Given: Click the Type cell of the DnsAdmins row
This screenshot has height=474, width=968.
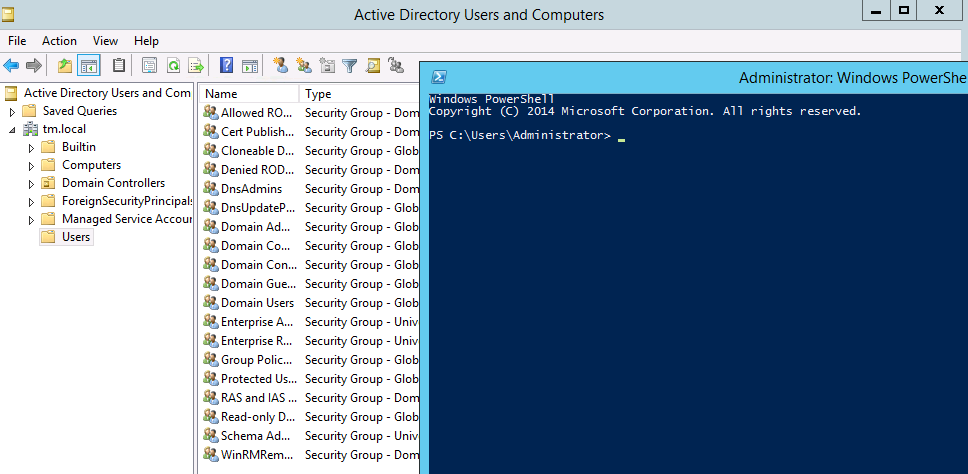Looking at the screenshot, I should [362, 189].
